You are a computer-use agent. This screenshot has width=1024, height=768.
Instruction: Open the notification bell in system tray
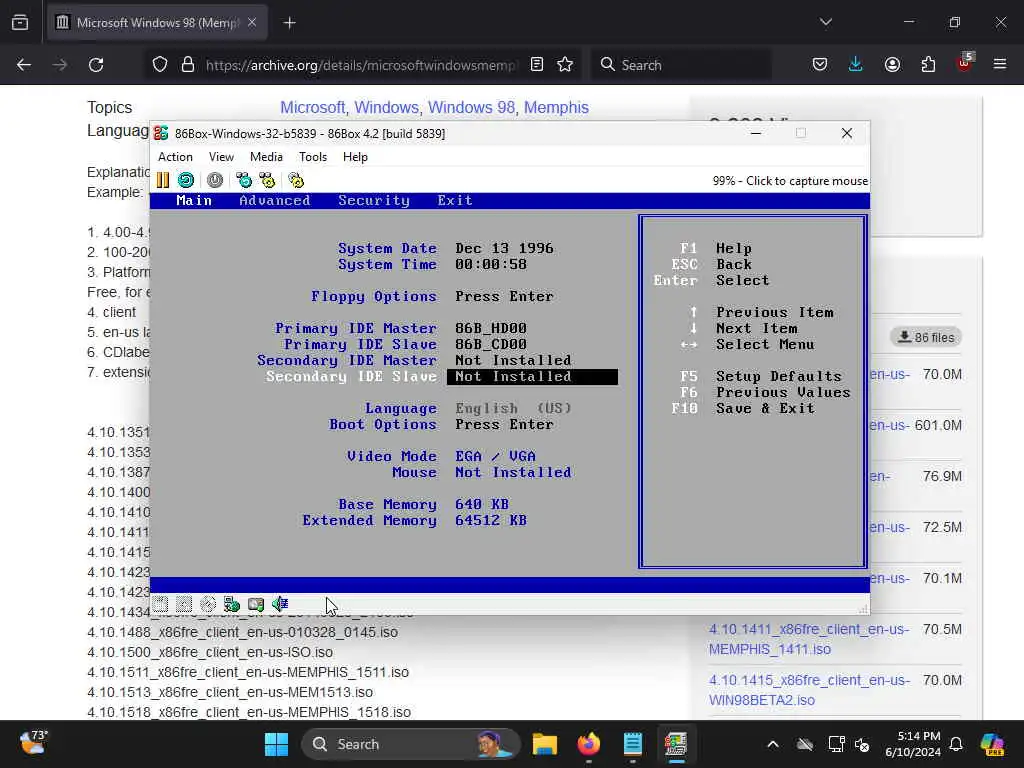coord(956,744)
